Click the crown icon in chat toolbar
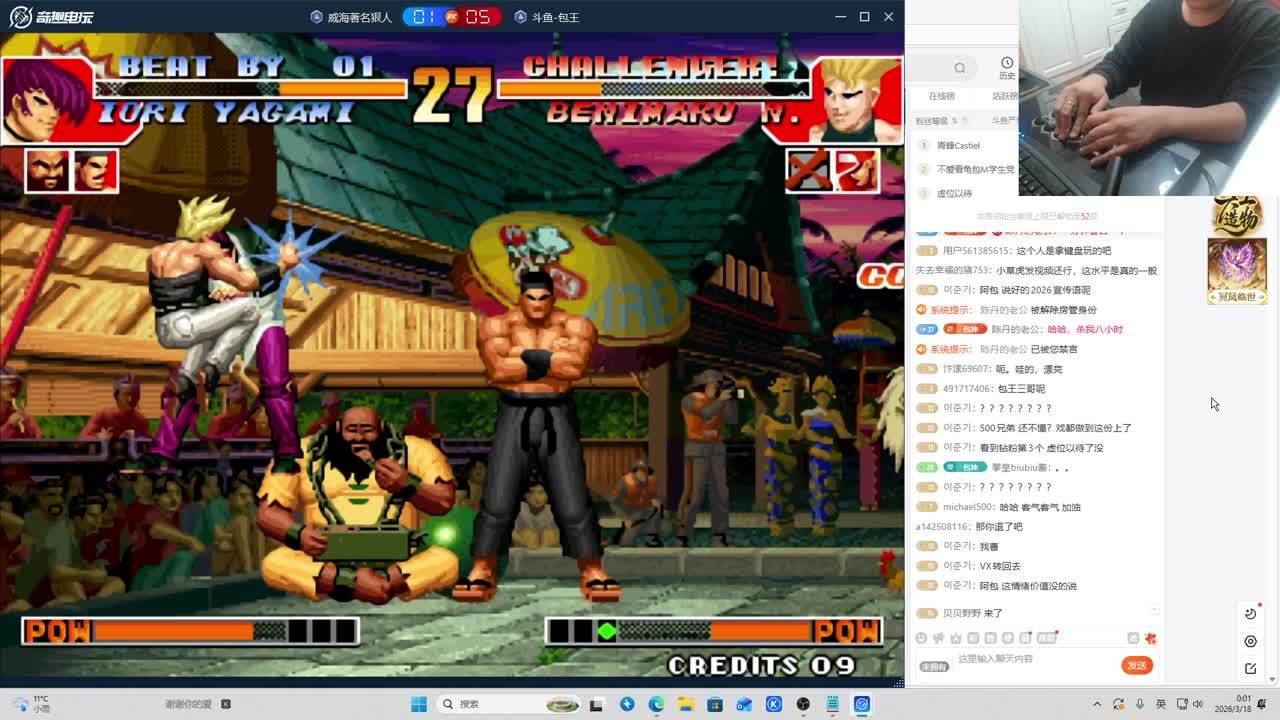The image size is (1280, 720). coord(956,638)
